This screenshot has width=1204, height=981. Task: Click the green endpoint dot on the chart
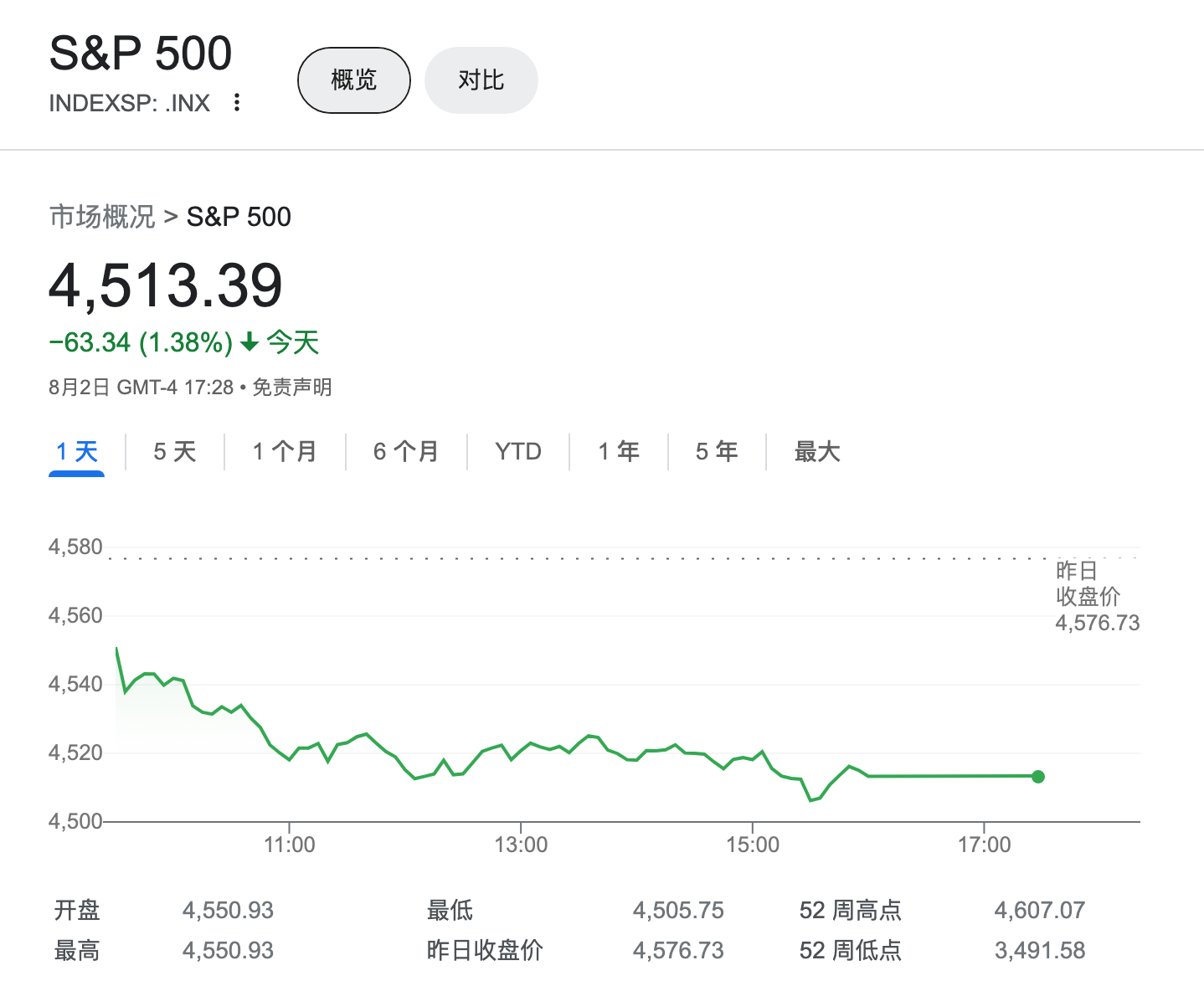pyautogui.click(x=1039, y=777)
